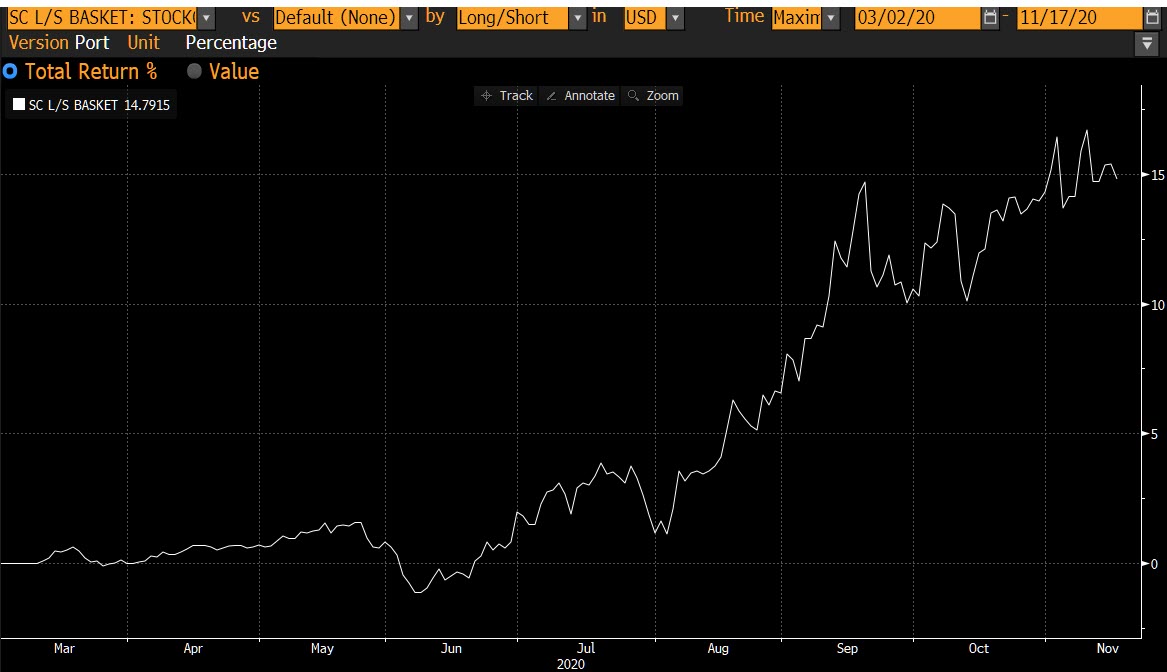Activate the Zoom magnifier tool
Screen dimensions: 1167x672
(653, 96)
